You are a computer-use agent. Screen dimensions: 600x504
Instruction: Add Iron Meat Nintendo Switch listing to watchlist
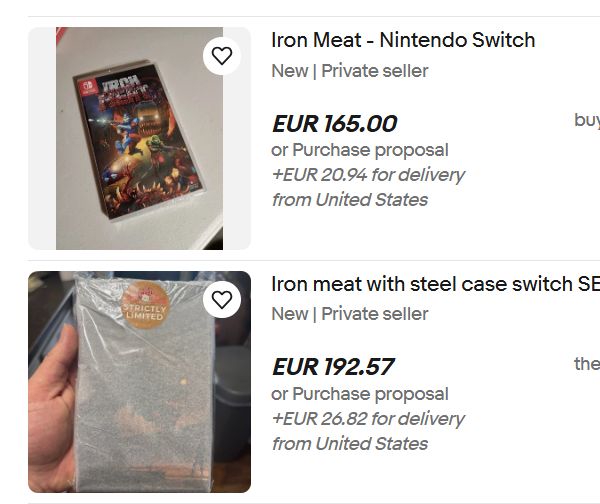point(222,56)
